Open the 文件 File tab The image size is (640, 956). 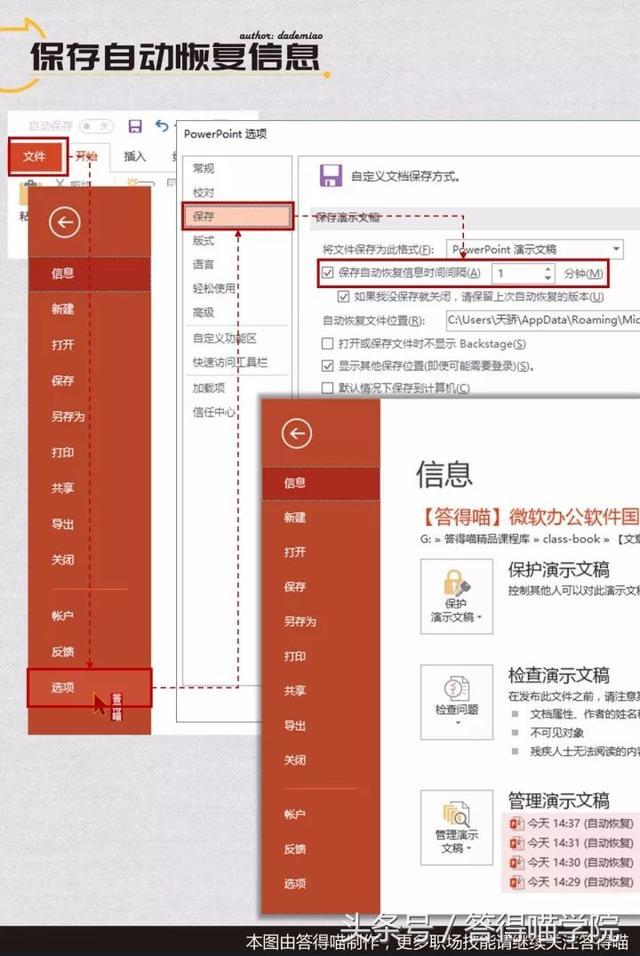[x=35, y=157]
